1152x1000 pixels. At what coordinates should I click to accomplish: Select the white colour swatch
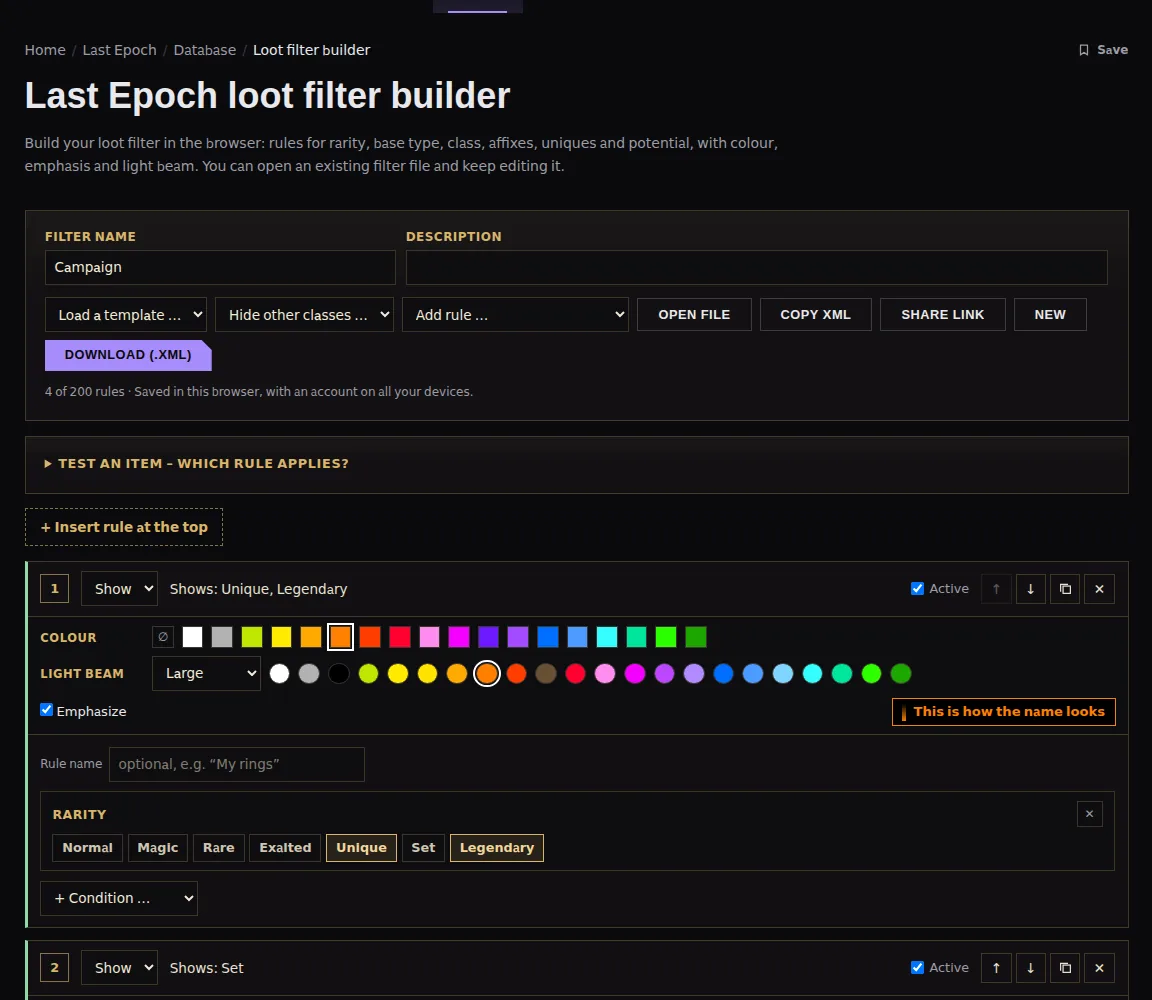pyautogui.click(x=192, y=636)
